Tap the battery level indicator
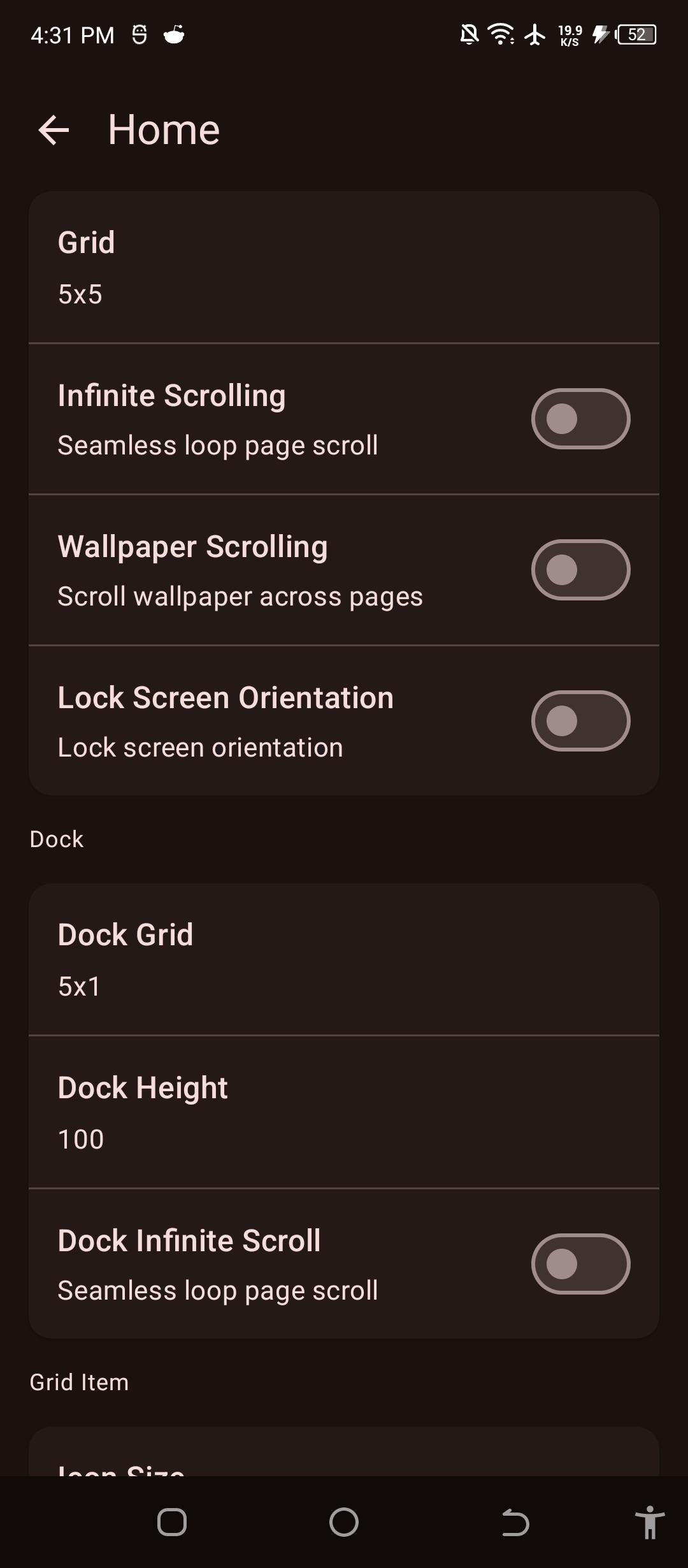Image resolution: width=688 pixels, height=1568 pixels. point(636,34)
